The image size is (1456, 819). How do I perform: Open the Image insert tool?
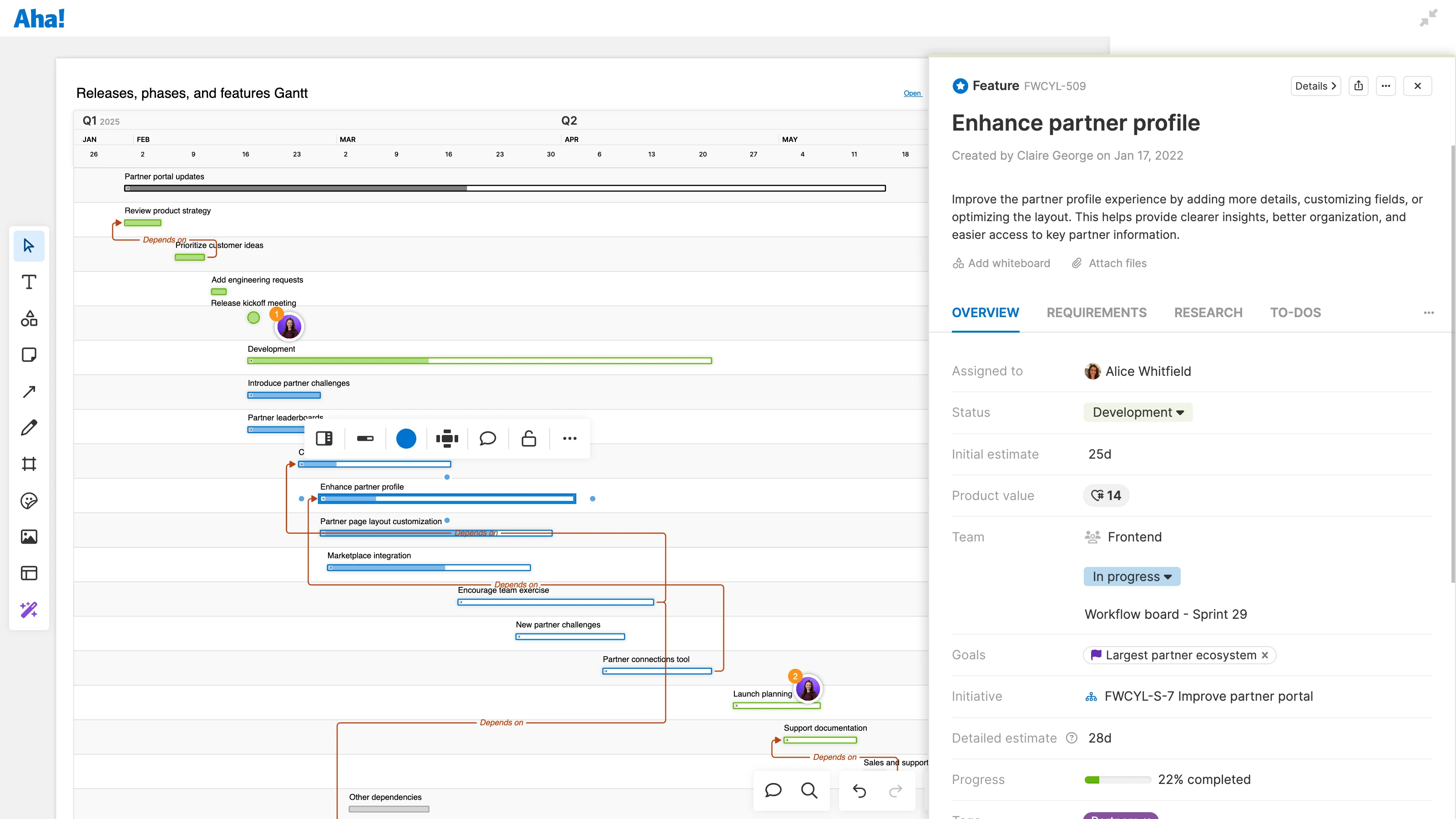point(29,536)
